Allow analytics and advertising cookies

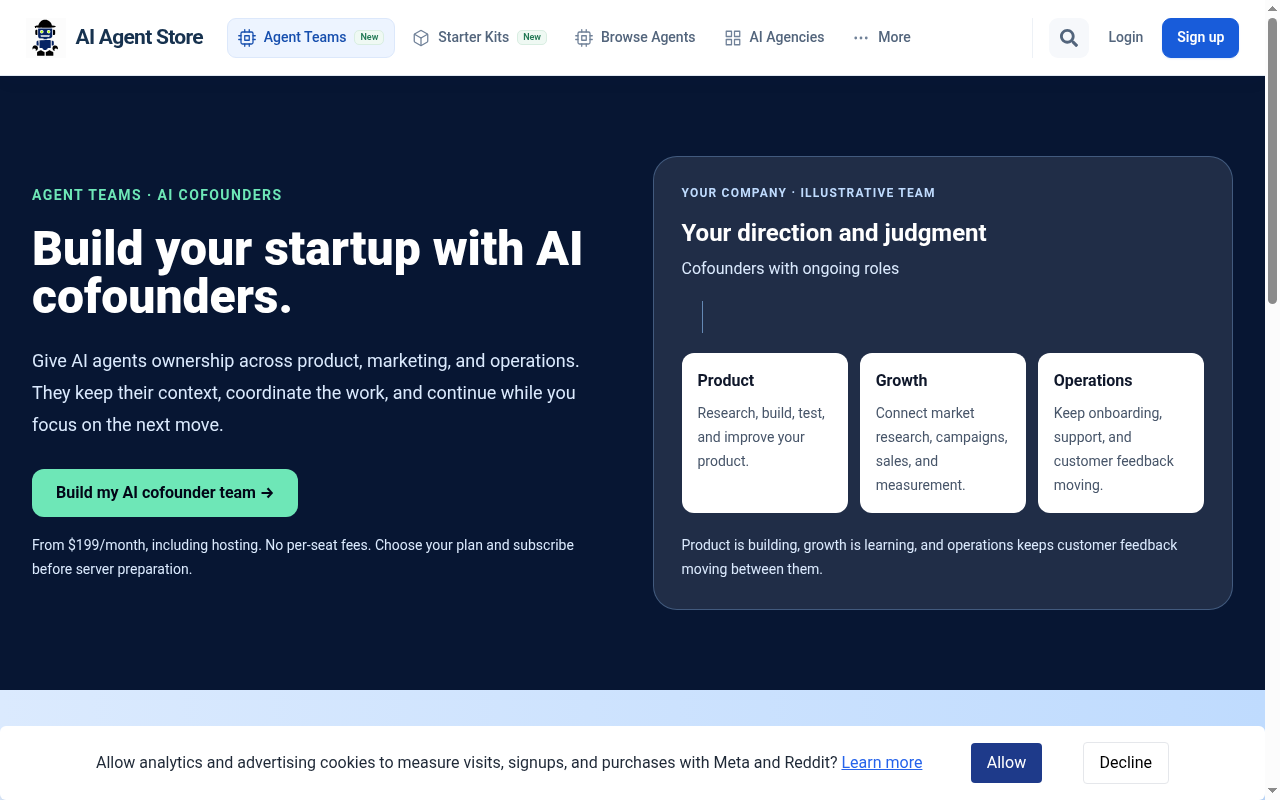[x=1006, y=763]
